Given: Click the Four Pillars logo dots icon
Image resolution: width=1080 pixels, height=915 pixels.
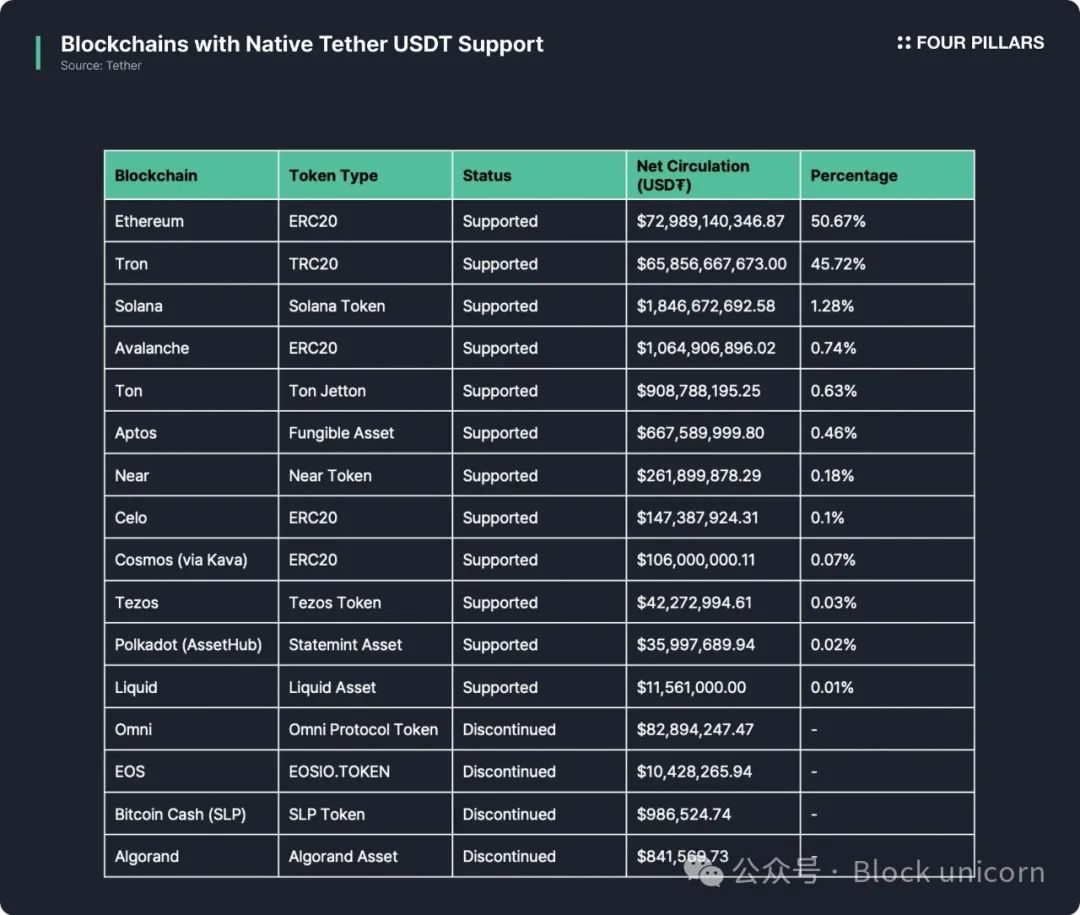Looking at the screenshot, I should point(904,43).
